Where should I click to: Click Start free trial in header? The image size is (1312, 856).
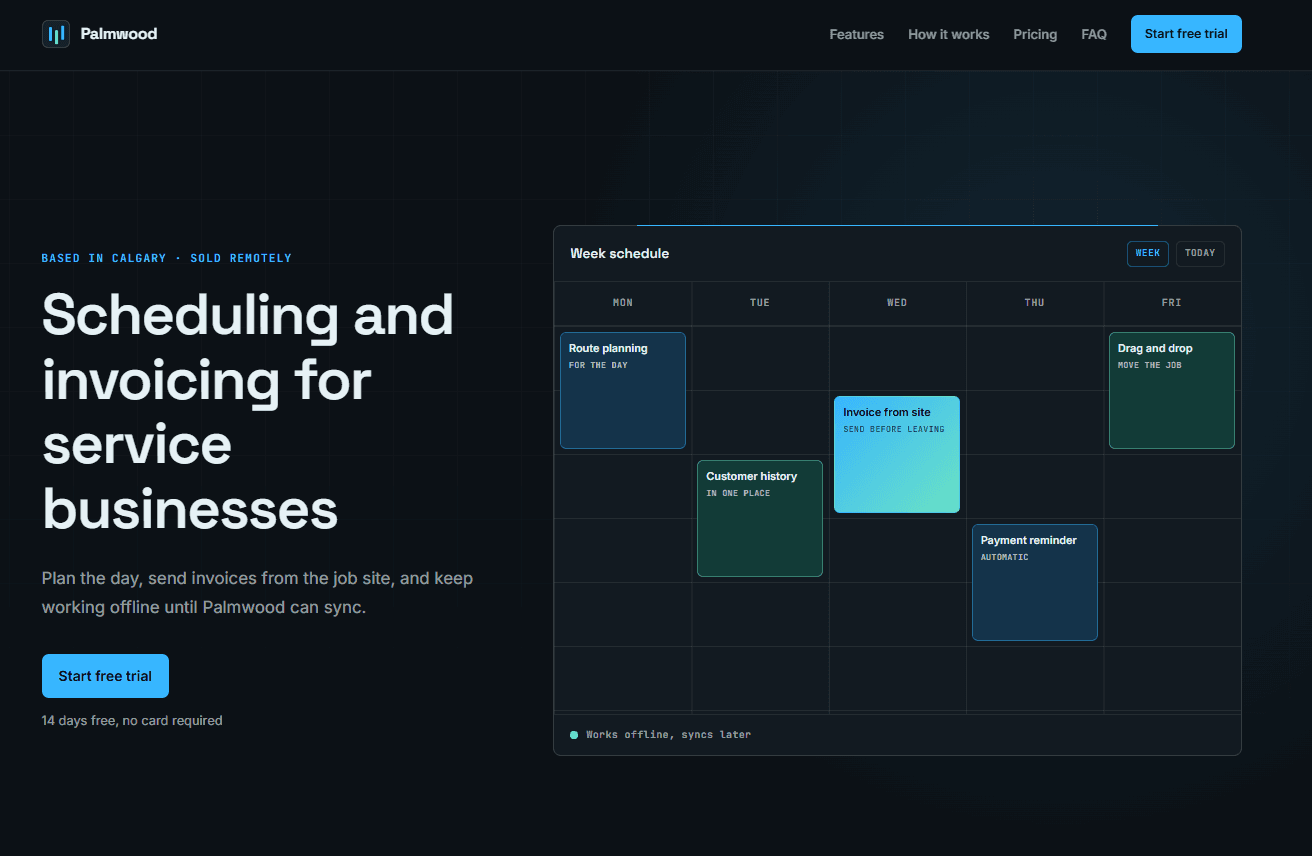point(1186,34)
